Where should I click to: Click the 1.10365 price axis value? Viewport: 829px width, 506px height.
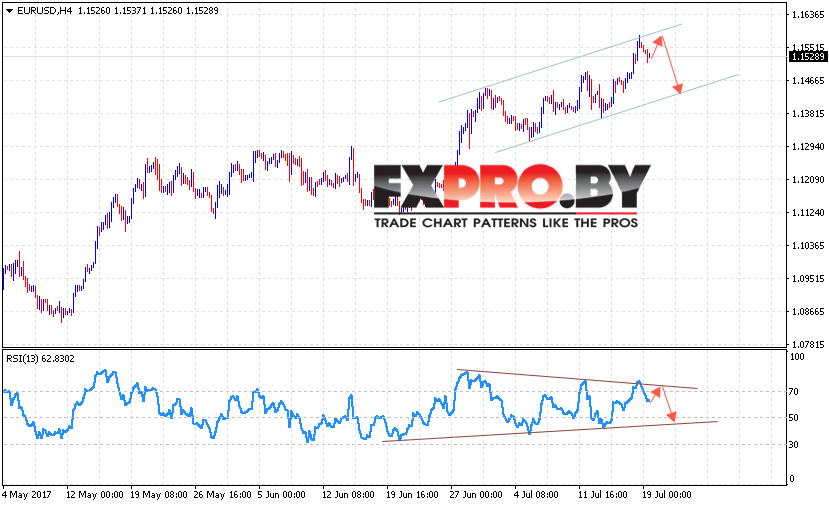click(808, 245)
